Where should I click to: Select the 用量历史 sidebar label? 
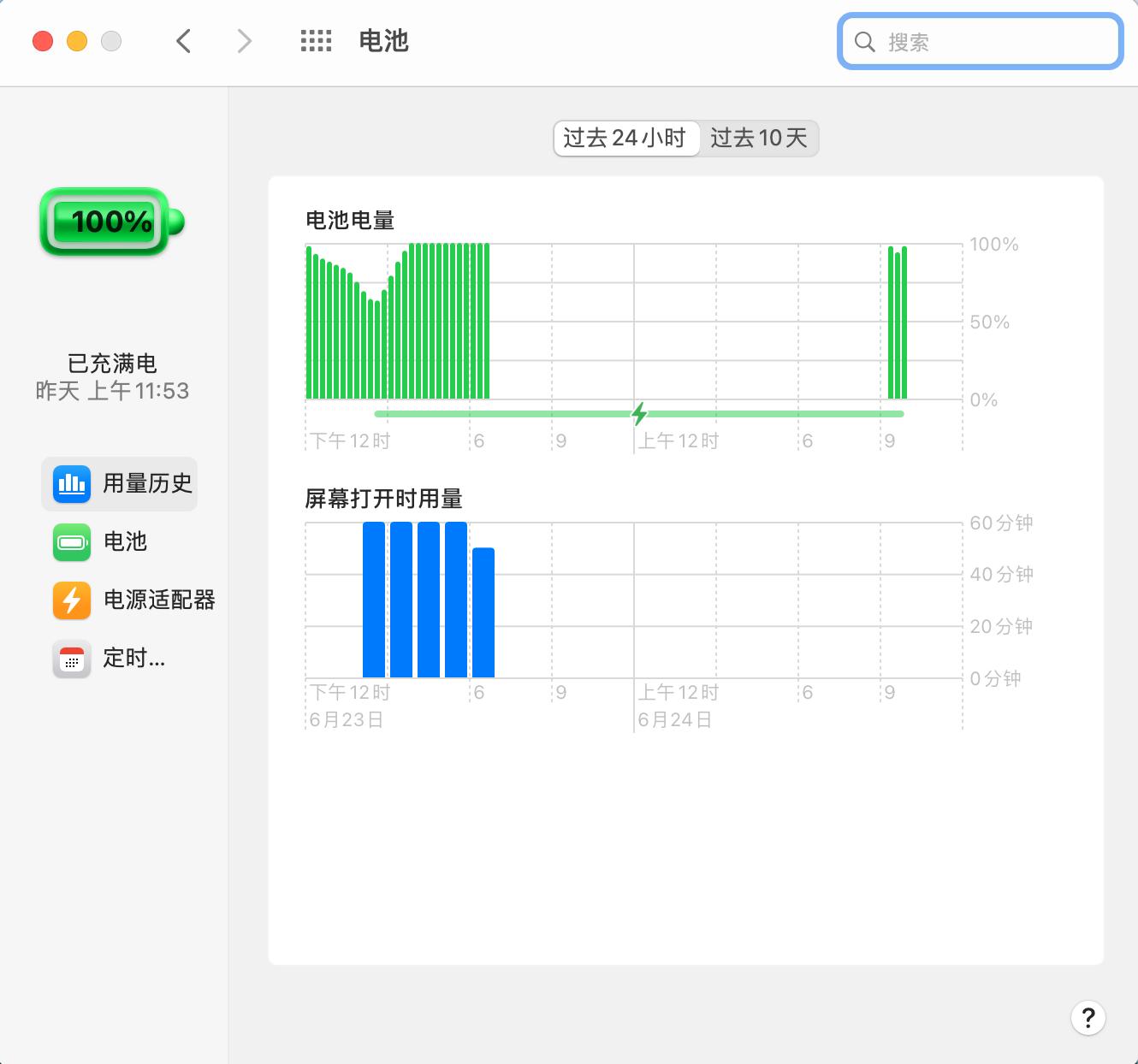147,484
